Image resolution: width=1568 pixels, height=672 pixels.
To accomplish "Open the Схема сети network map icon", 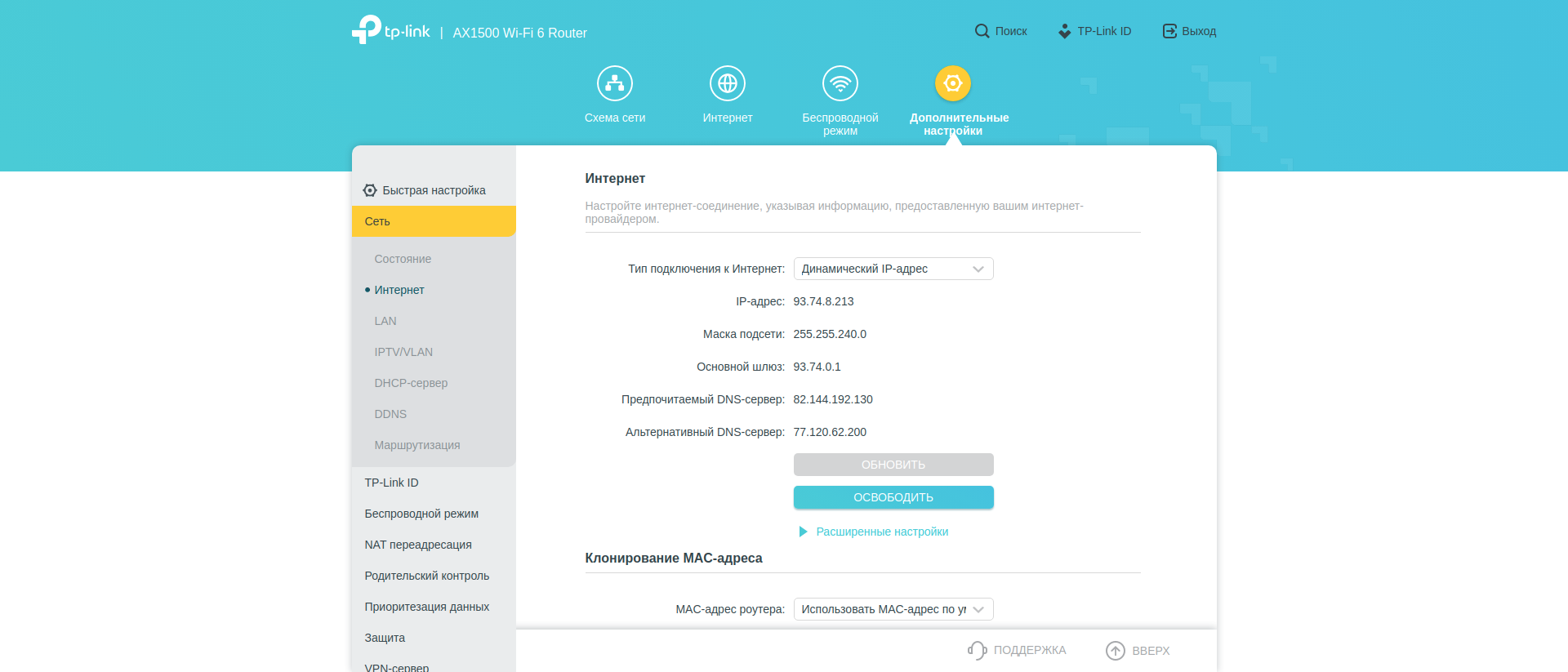I will 614,83.
